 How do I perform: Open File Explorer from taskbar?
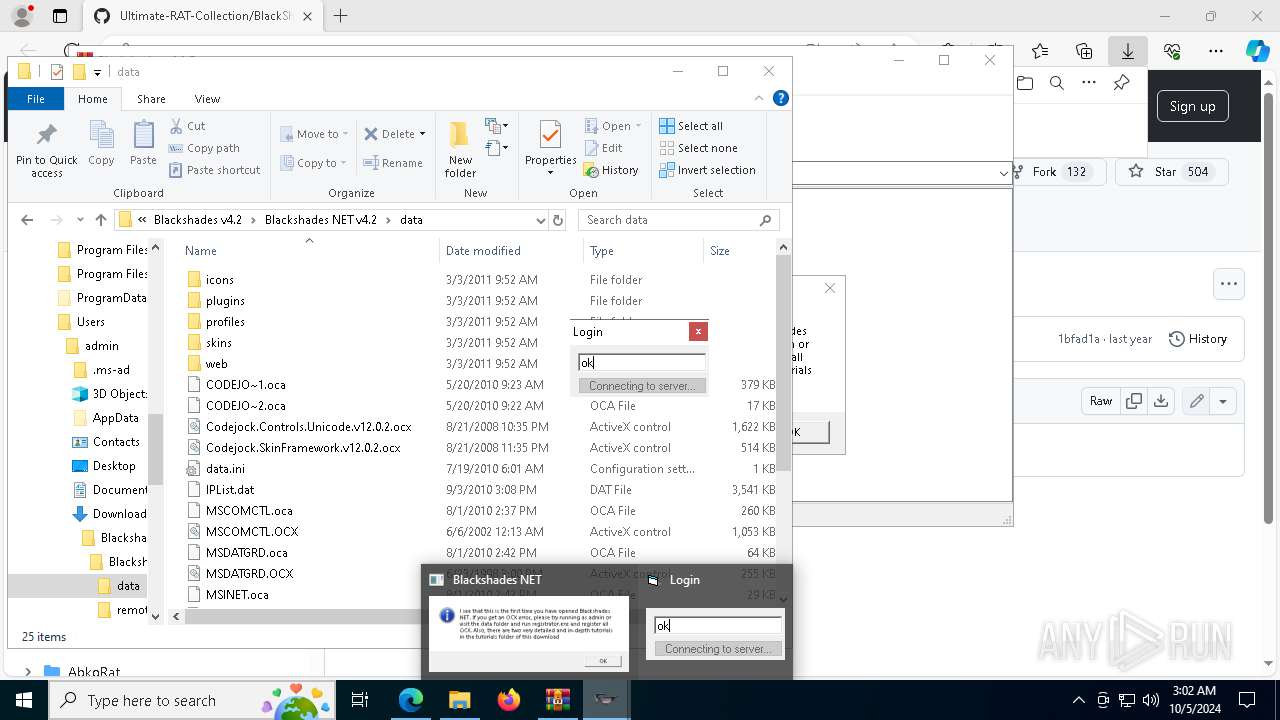point(459,700)
